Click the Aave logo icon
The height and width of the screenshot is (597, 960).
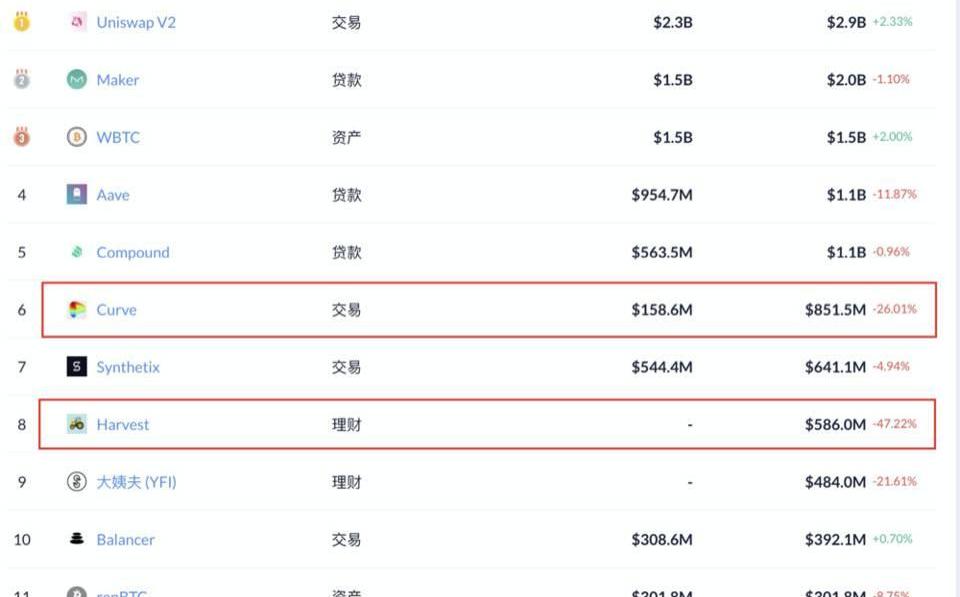[77, 195]
